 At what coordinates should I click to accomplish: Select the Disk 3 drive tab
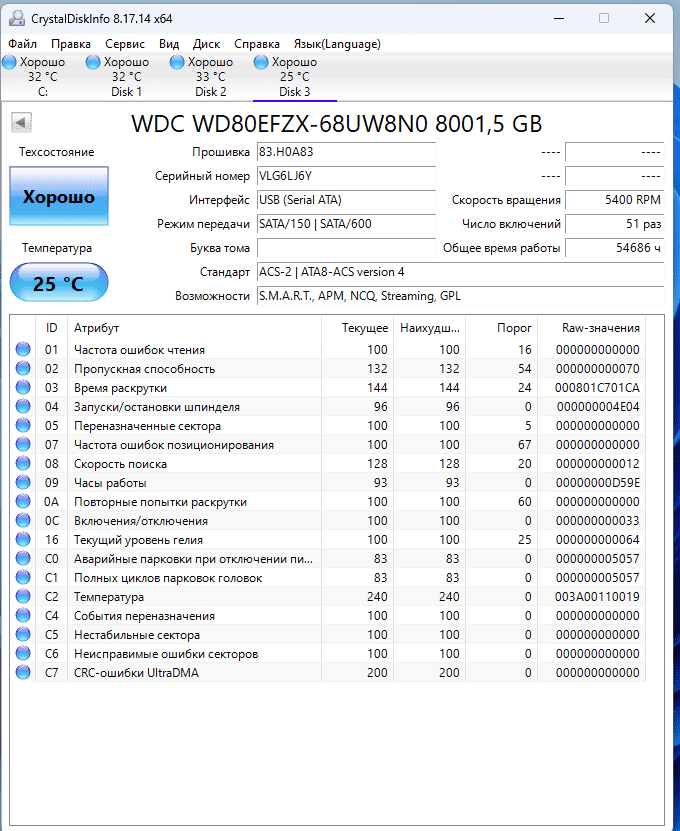tap(294, 77)
